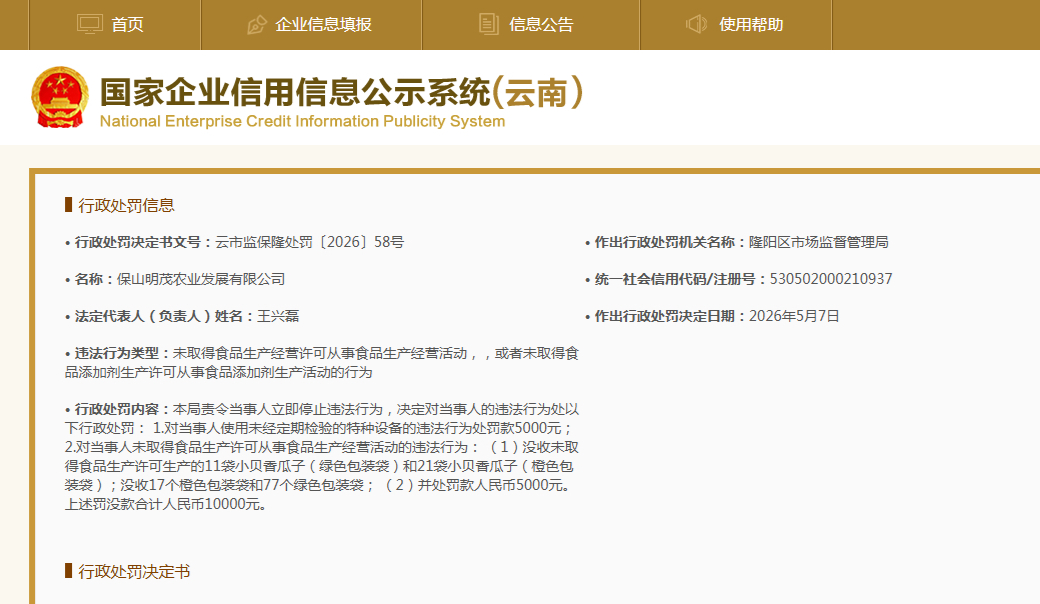Open the 首页 navigation tab
The image size is (1040, 604).
[127, 25]
